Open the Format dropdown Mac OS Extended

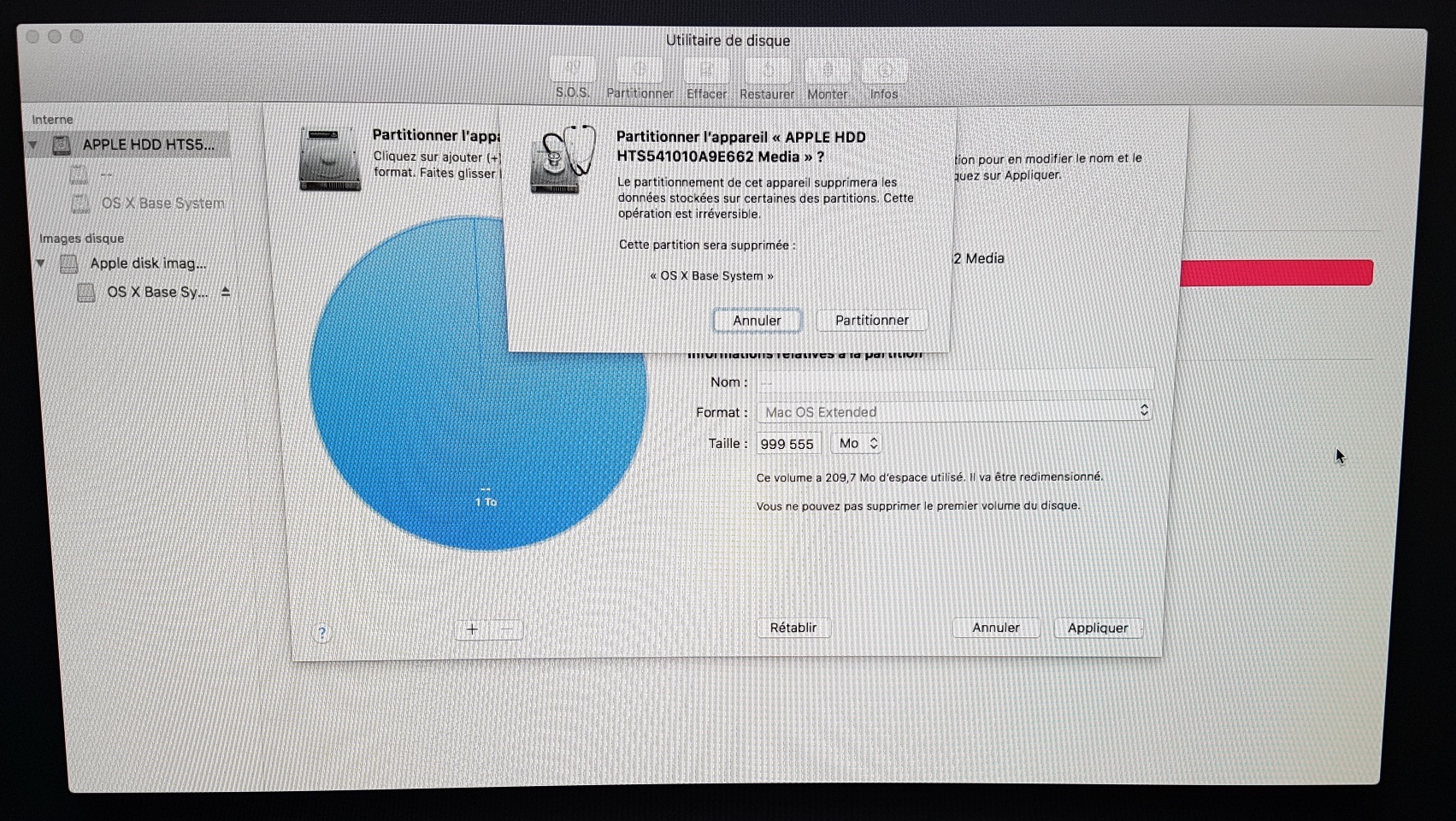954,411
